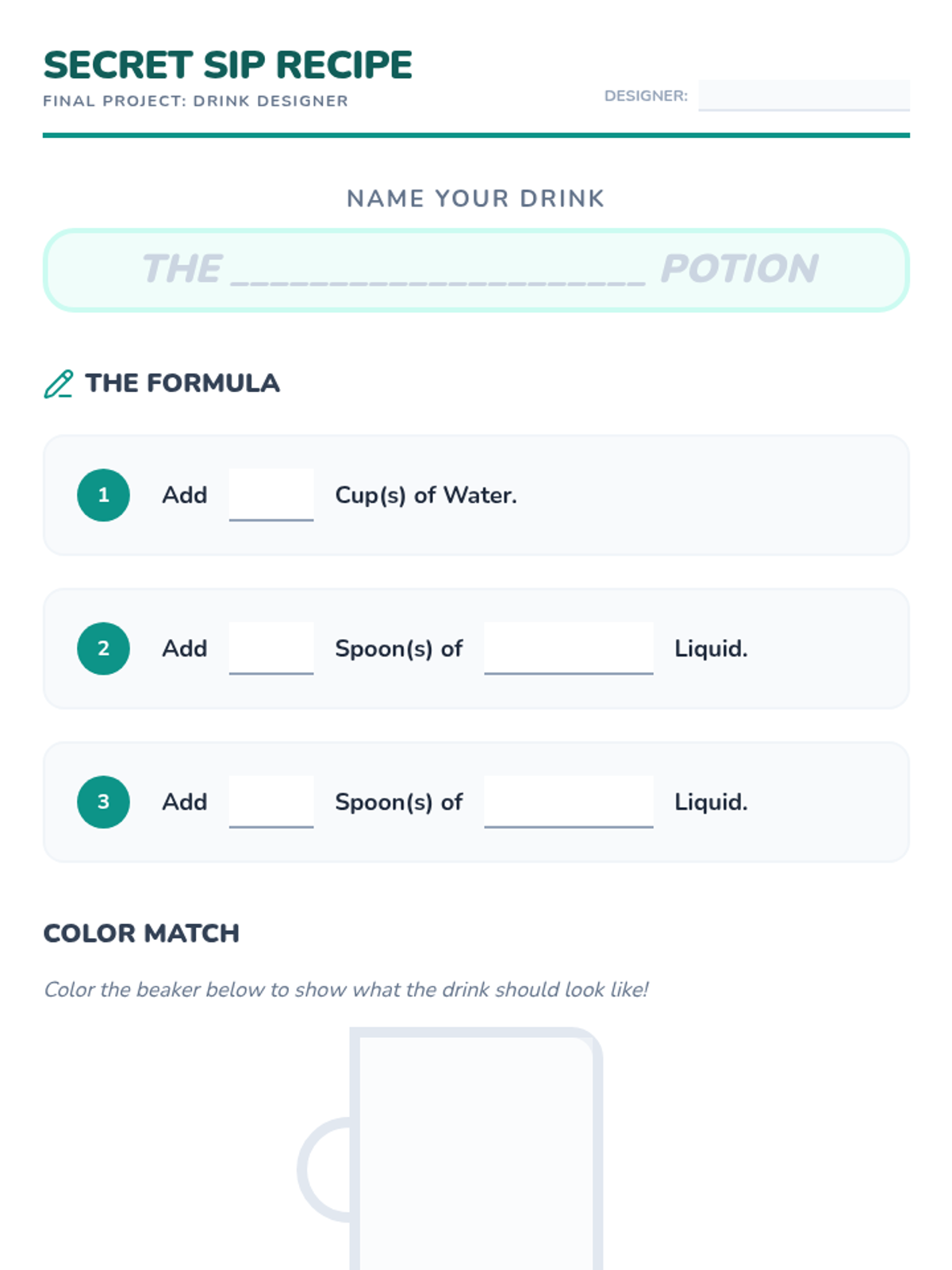Click the pencil icon beside The Formula

coord(58,384)
